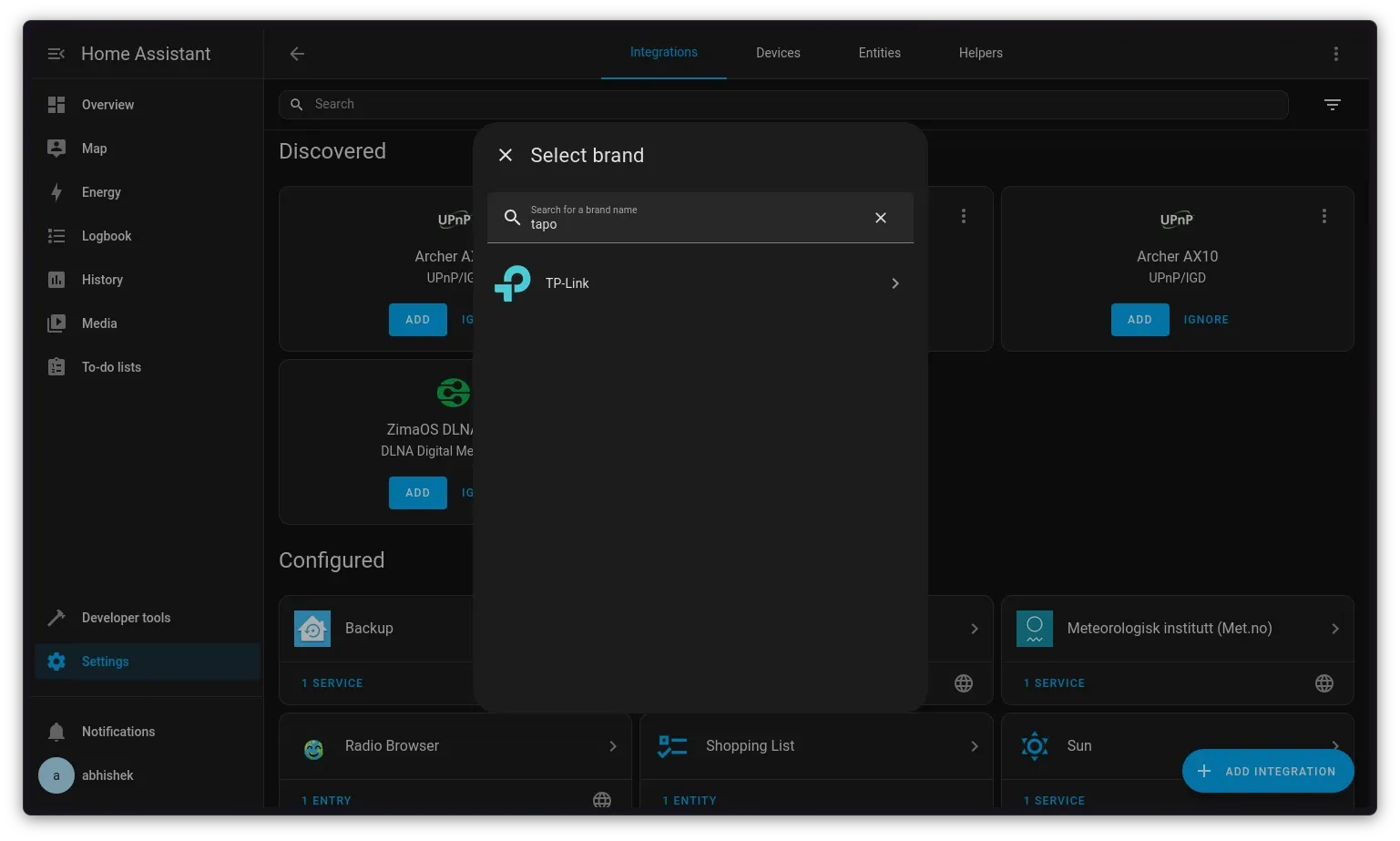
Task: Expand the Shopping List integration card
Action: (x=973, y=745)
